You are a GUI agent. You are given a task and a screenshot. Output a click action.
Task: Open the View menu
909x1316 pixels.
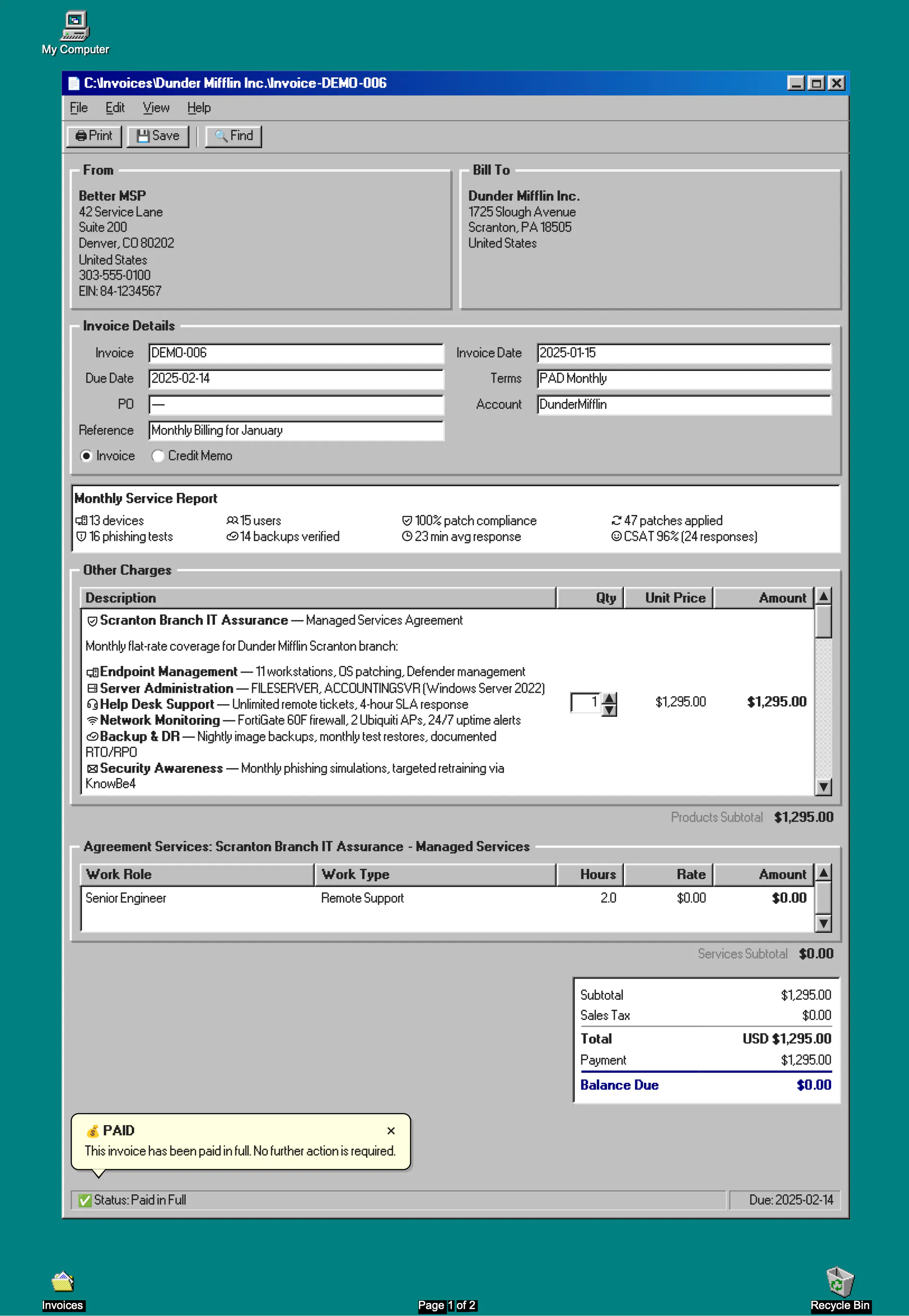click(x=156, y=108)
